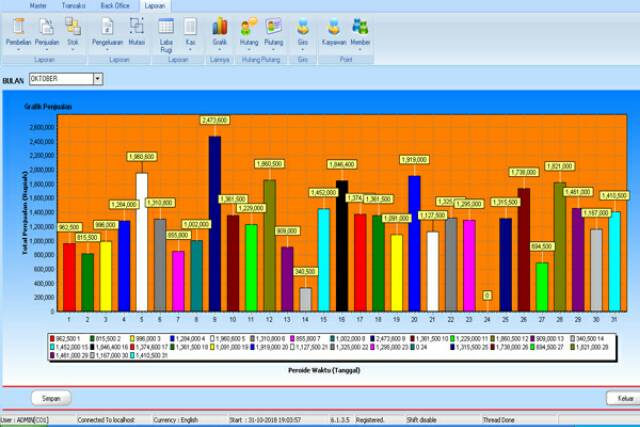640x427 pixels.
Task: Open the Piutang report icon
Action: pyautogui.click(x=274, y=27)
